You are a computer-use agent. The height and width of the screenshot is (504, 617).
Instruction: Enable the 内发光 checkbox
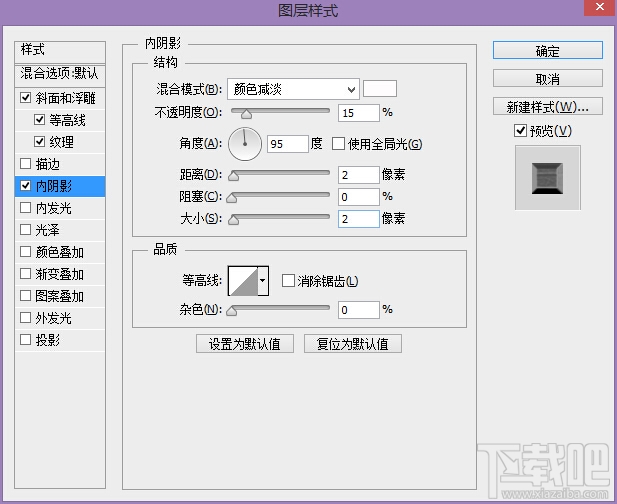26,207
